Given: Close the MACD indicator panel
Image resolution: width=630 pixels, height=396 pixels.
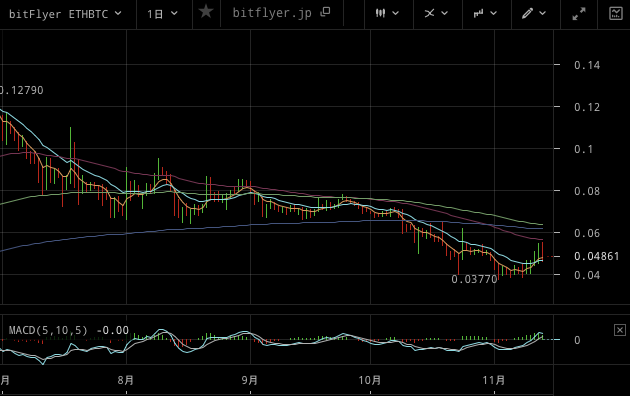Looking at the screenshot, I should [x=620, y=330].
